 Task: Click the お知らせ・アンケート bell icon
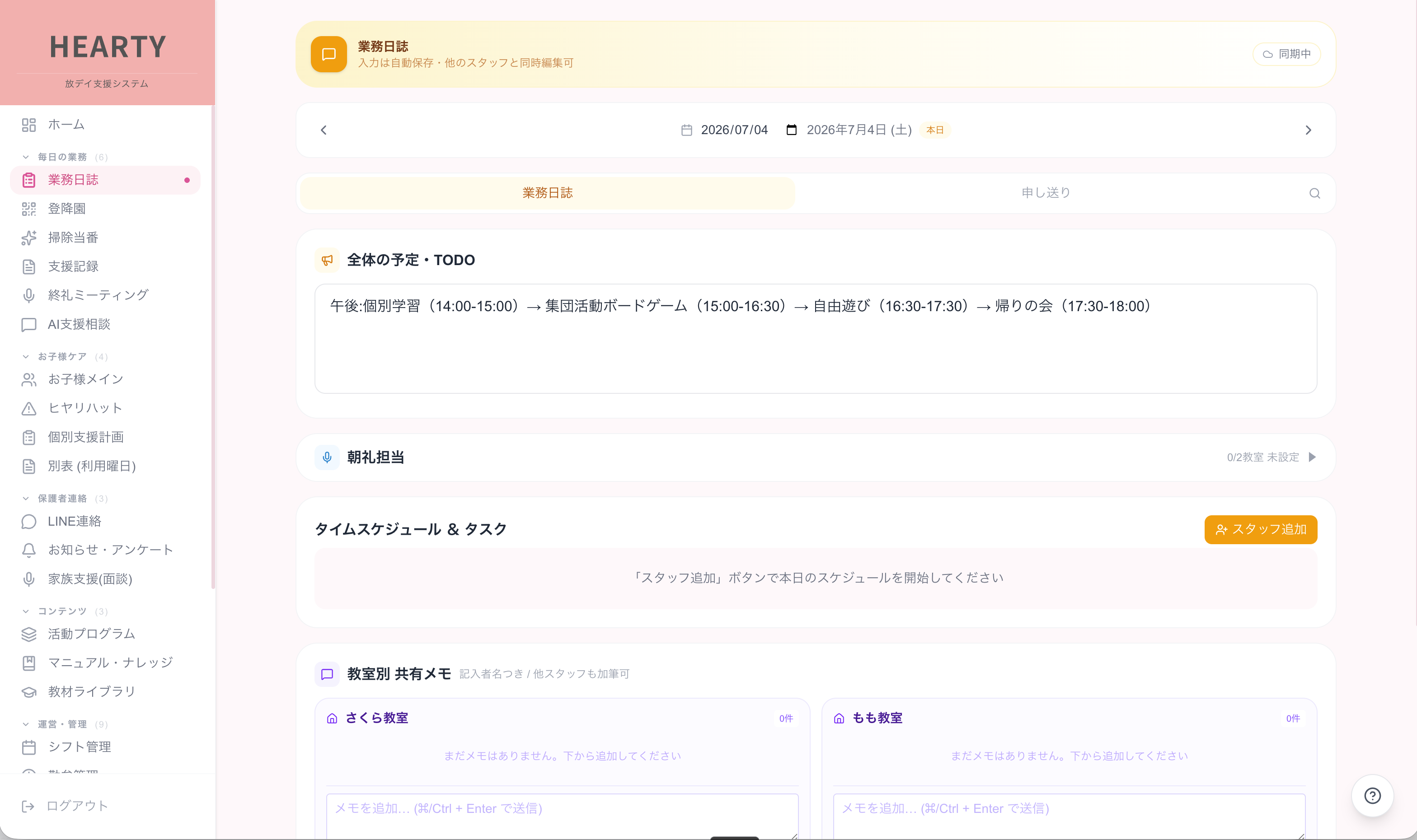29,550
